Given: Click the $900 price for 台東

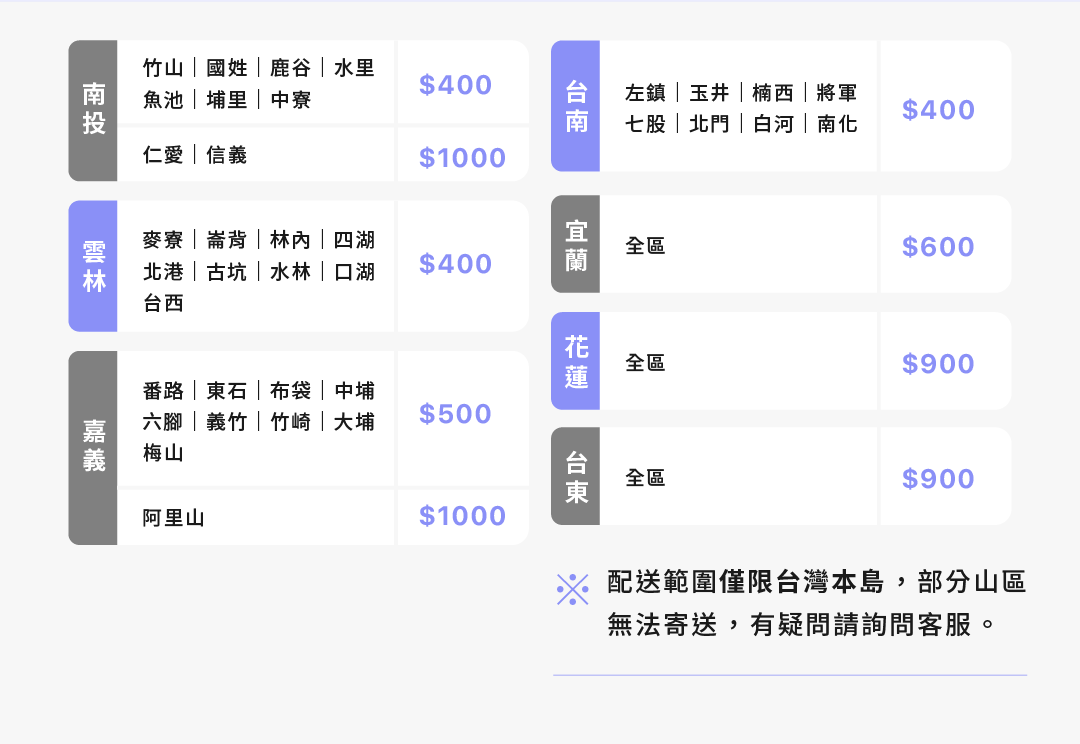Looking at the screenshot, I should pyautogui.click(x=938, y=479).
